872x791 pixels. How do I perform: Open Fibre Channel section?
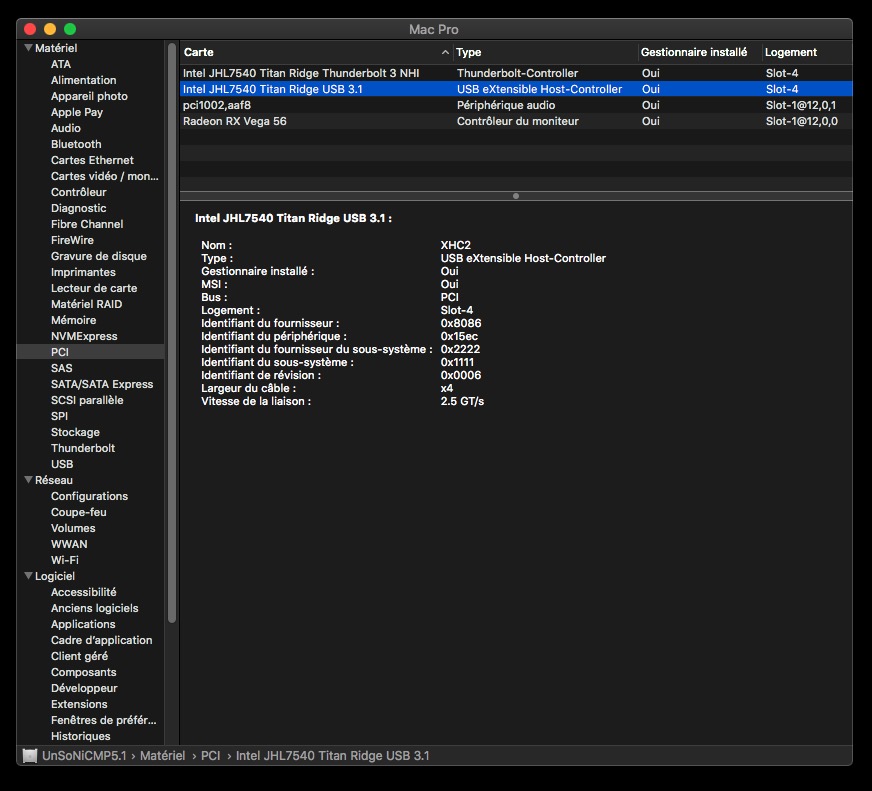[x=87, y=224]
